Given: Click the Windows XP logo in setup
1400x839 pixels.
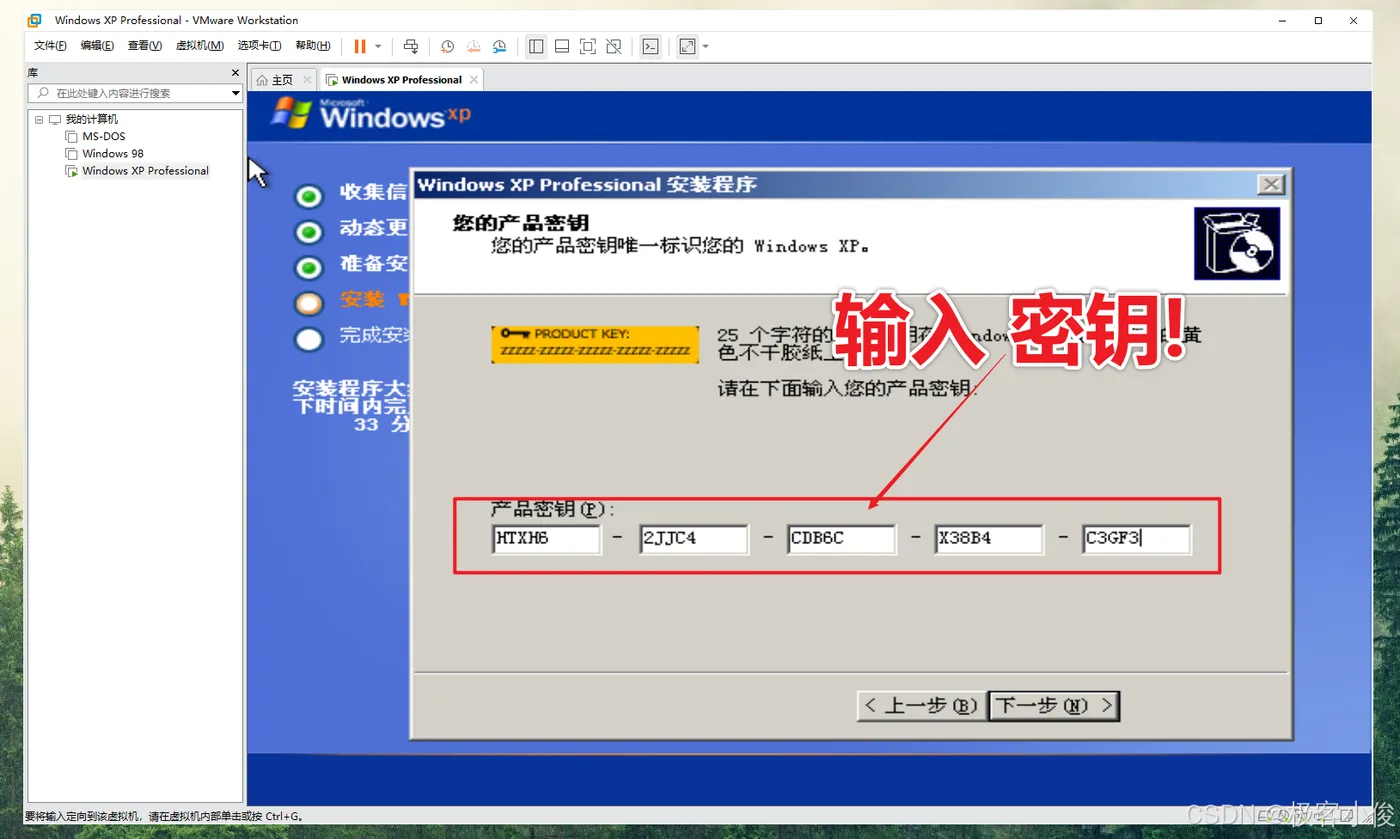Looking at the screenshot, I should point(371,113).
